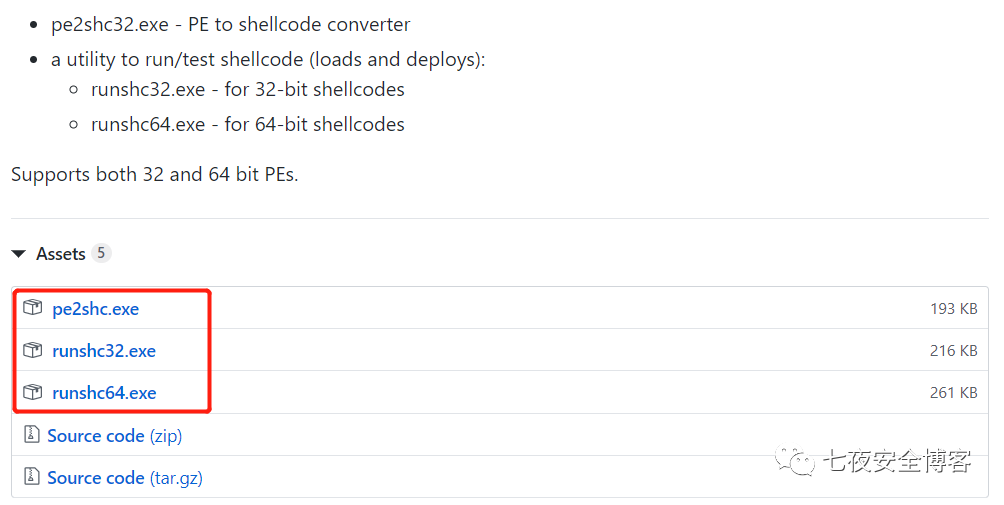Click the Assets heading label
1004x505 pixels.
(x=60, y=254)
